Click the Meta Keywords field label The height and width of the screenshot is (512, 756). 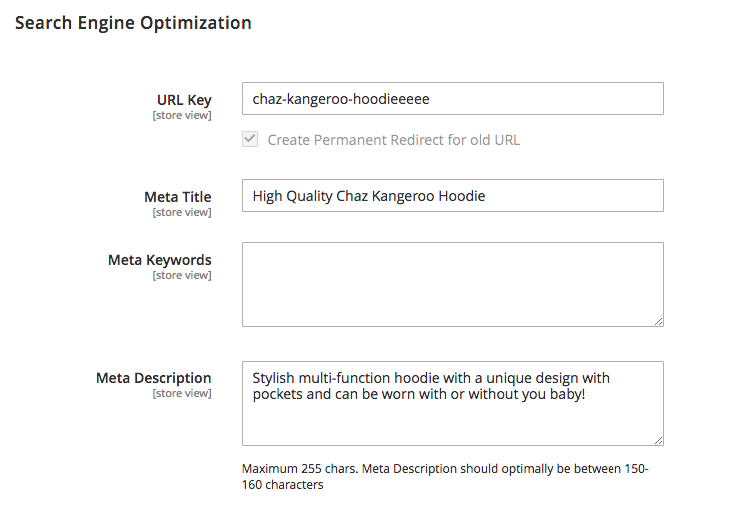[160, 260]
